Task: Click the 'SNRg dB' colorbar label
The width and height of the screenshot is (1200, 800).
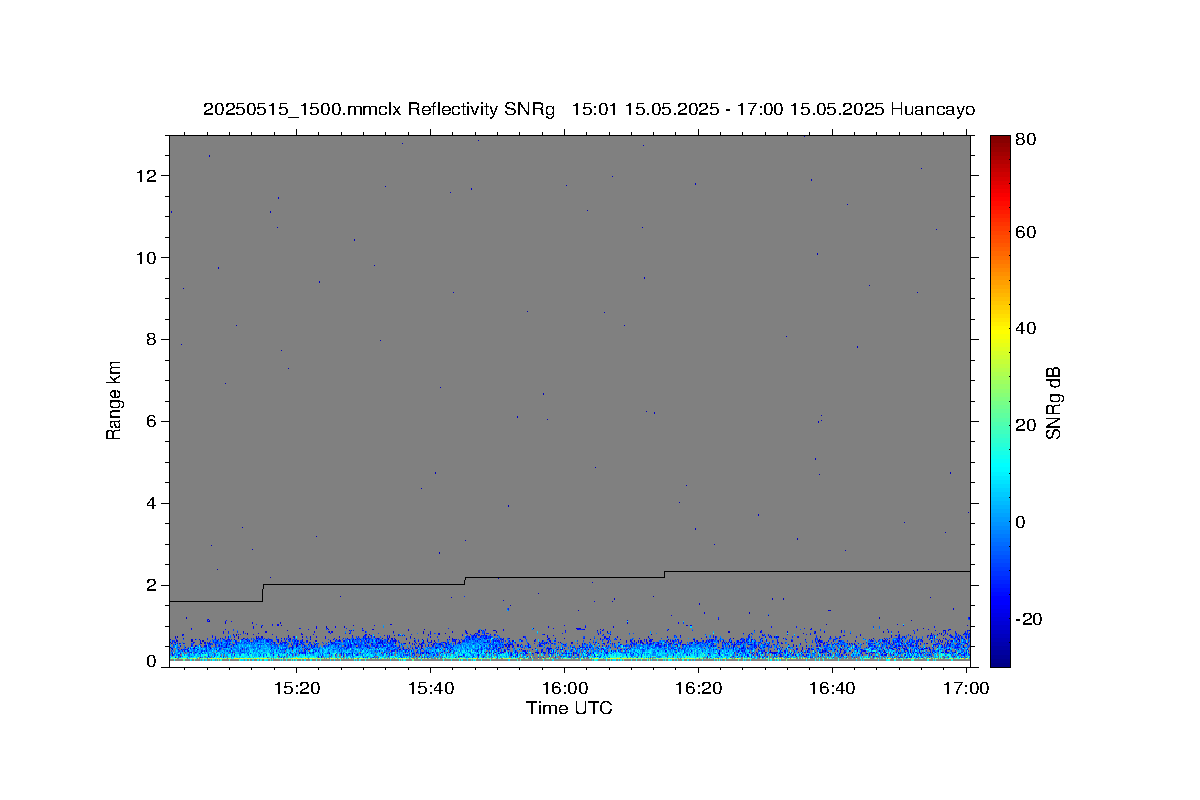Action: (1053, 403)
